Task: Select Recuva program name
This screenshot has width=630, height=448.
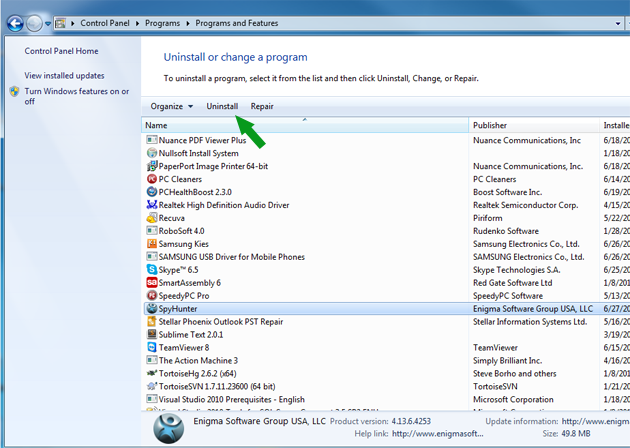Action: pos(172,218)
